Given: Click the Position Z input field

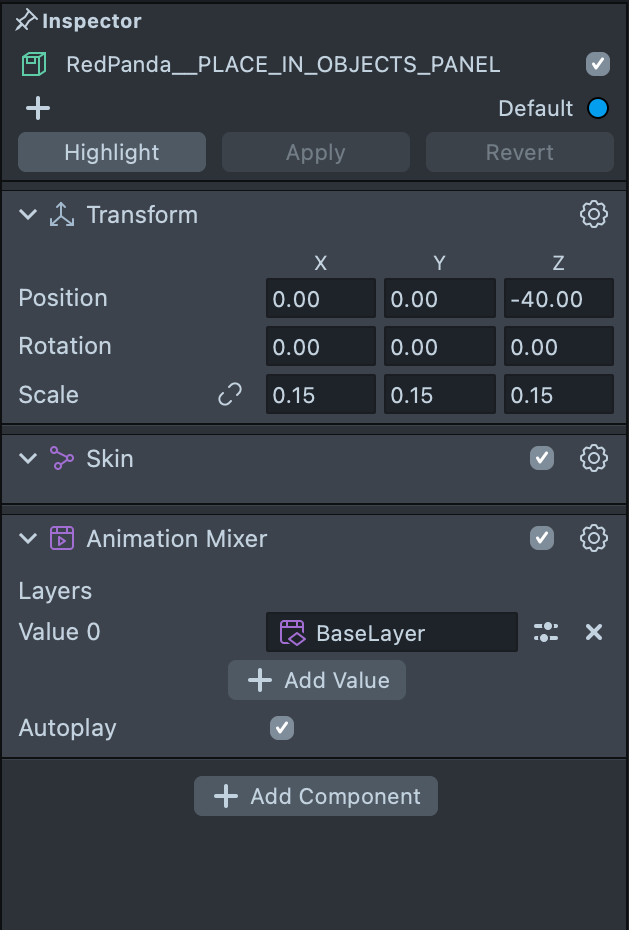Looking at the screenshot, I should coord(558,299).
